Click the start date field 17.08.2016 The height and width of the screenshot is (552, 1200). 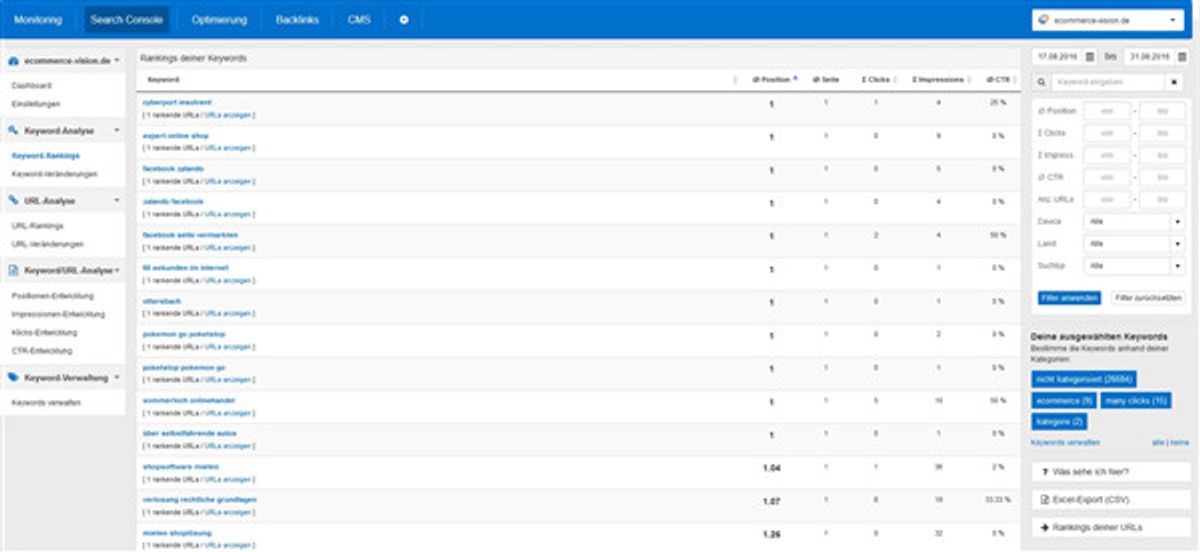point(1058,57)
